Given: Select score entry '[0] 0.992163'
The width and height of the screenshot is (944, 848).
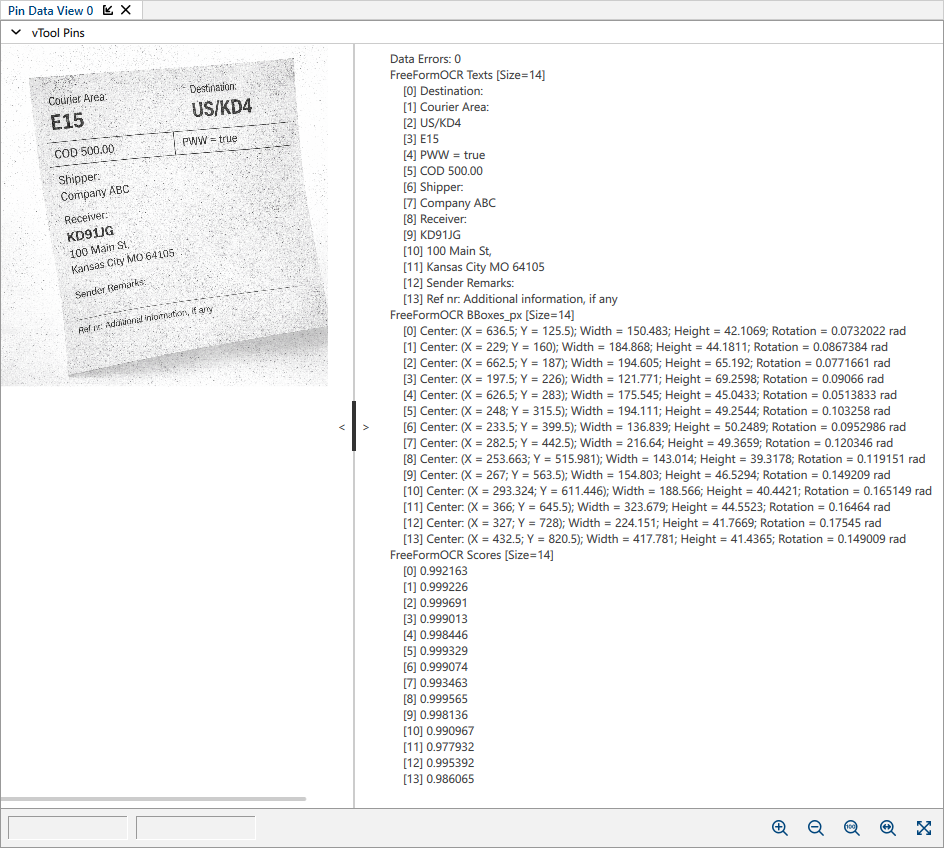Looking at the screenshot, I should tap(435, 571).
